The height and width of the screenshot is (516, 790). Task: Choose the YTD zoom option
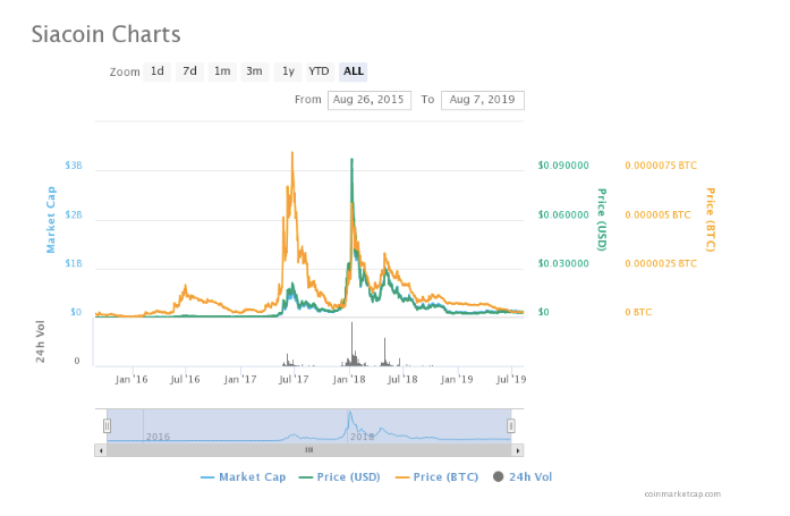[319, 72]
